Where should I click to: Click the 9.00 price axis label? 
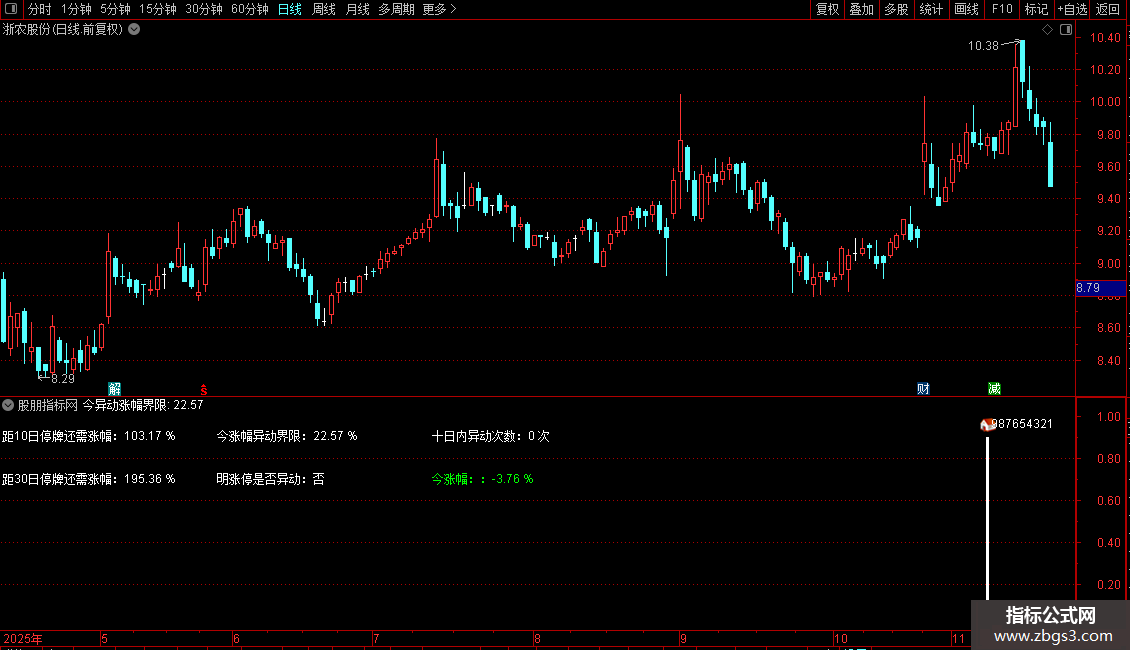(1109, 263)
